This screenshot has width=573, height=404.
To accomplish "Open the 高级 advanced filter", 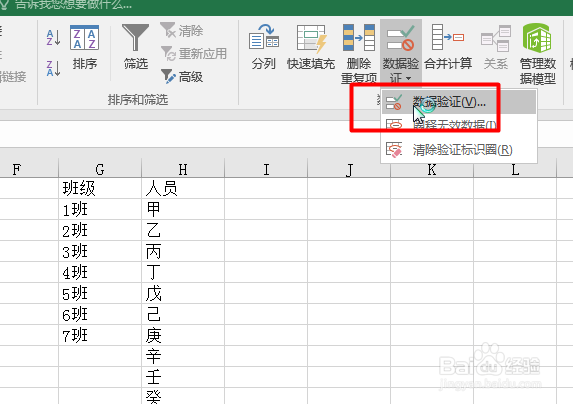I will click(182, 77).
